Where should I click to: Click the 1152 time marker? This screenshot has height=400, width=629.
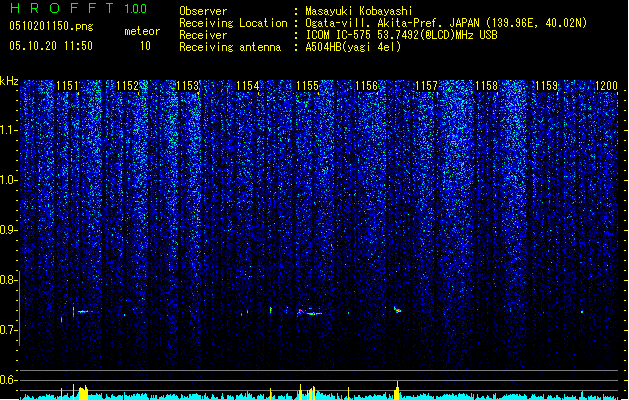(127, 86)
